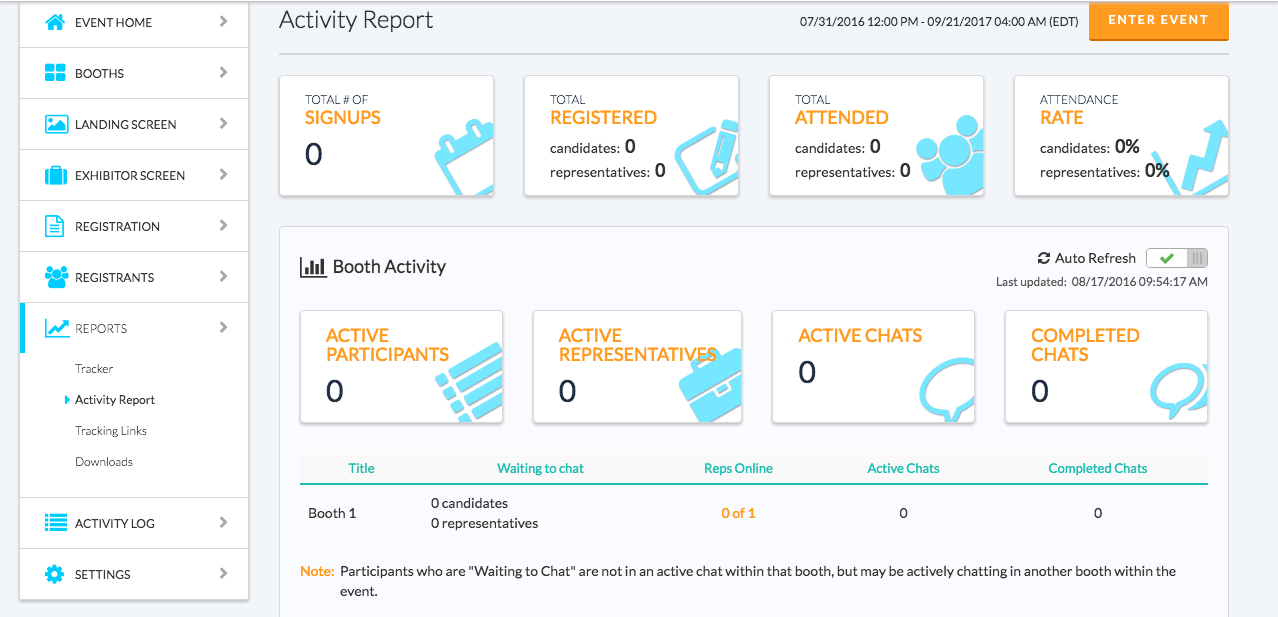Click the Activity Log list icon
This screenshot has width=1278, height=617.
tap(56, 523)
